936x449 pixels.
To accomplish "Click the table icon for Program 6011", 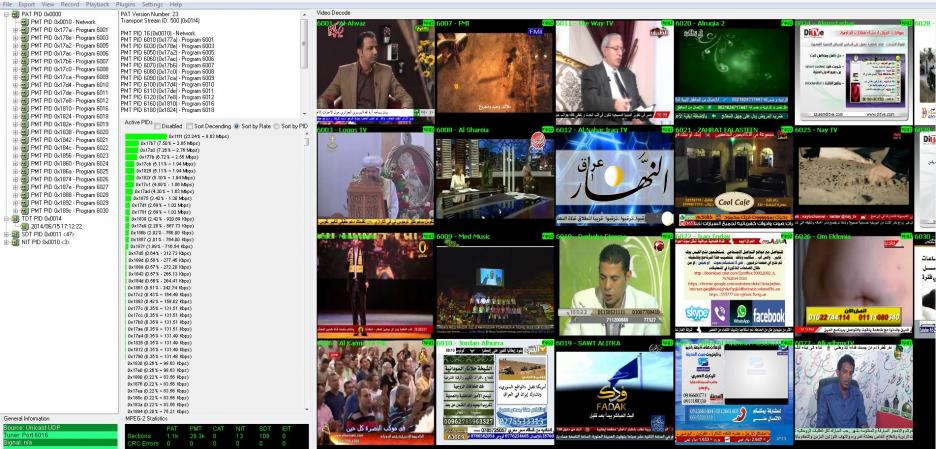I will [24, 93].
